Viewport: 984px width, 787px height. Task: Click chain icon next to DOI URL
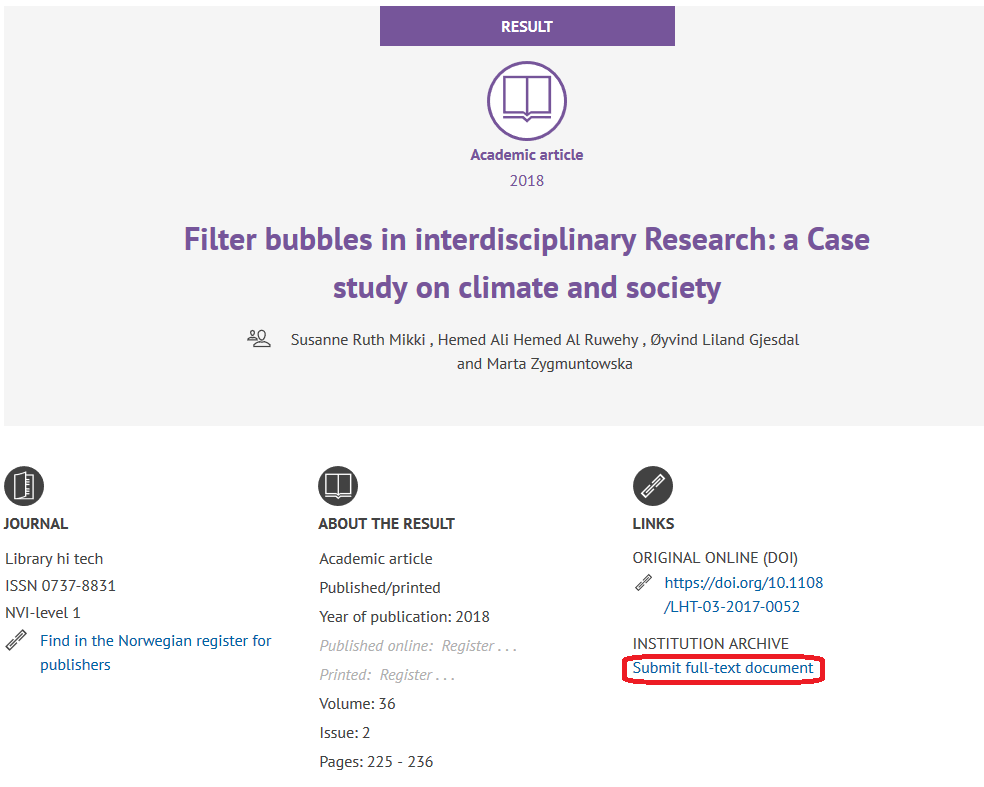point(644,583)
